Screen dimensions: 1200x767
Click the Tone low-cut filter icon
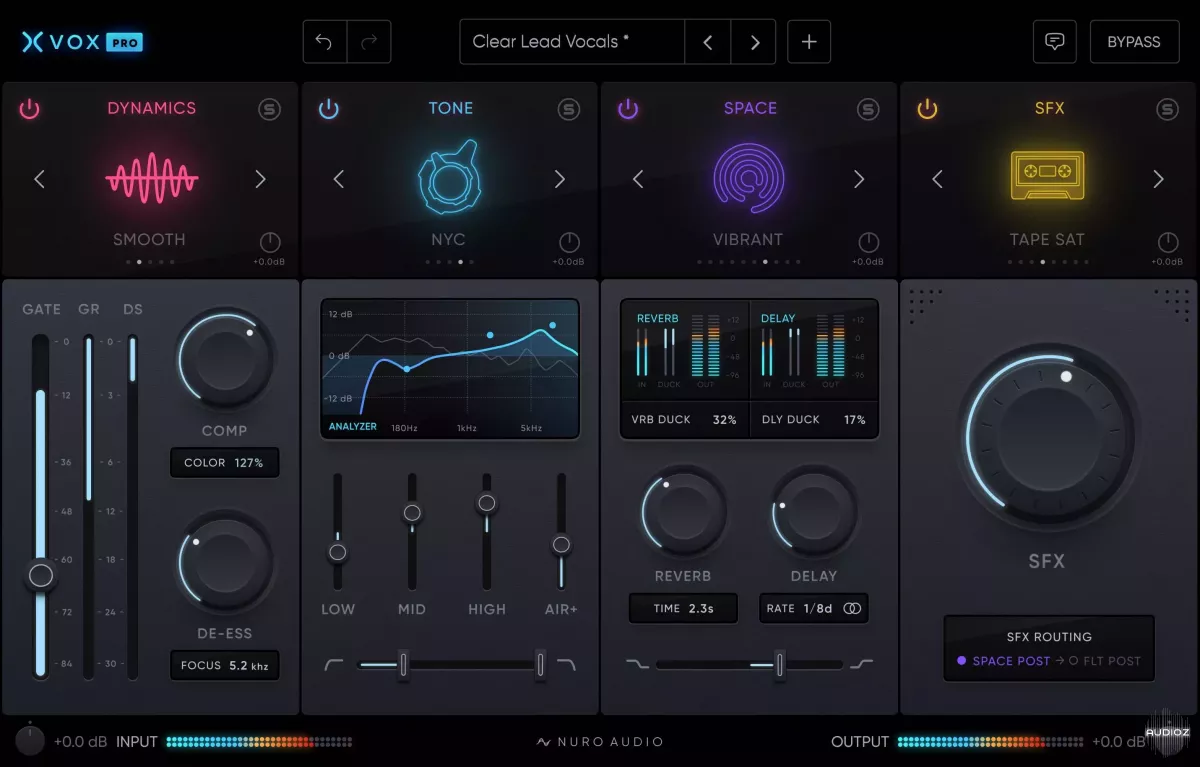click(334, 664)
